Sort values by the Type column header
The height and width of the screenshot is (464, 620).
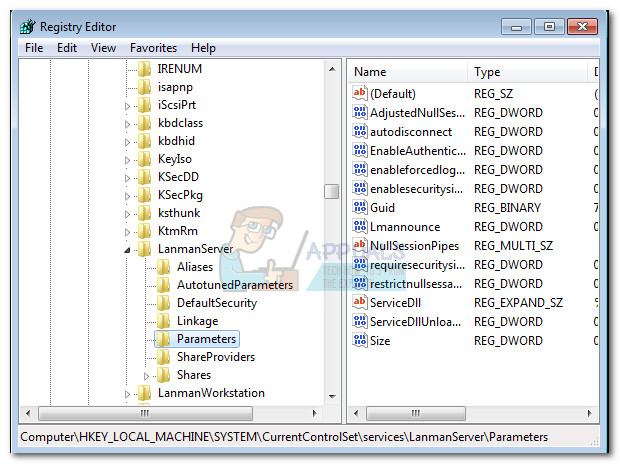[528, 72]
